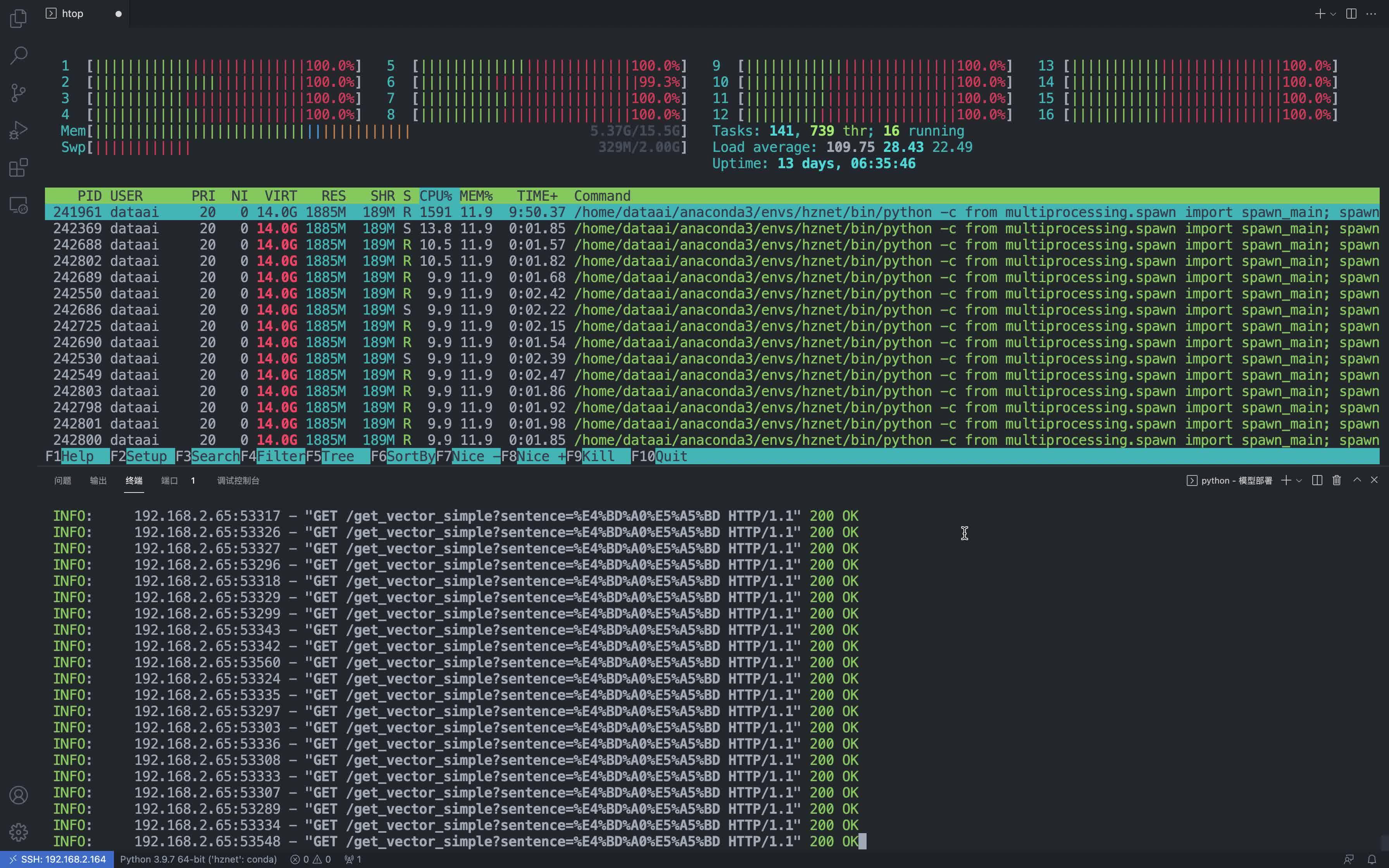Open the Remote Explorer icon
The height and width of the screenshot is (868, 1389).
18,205
